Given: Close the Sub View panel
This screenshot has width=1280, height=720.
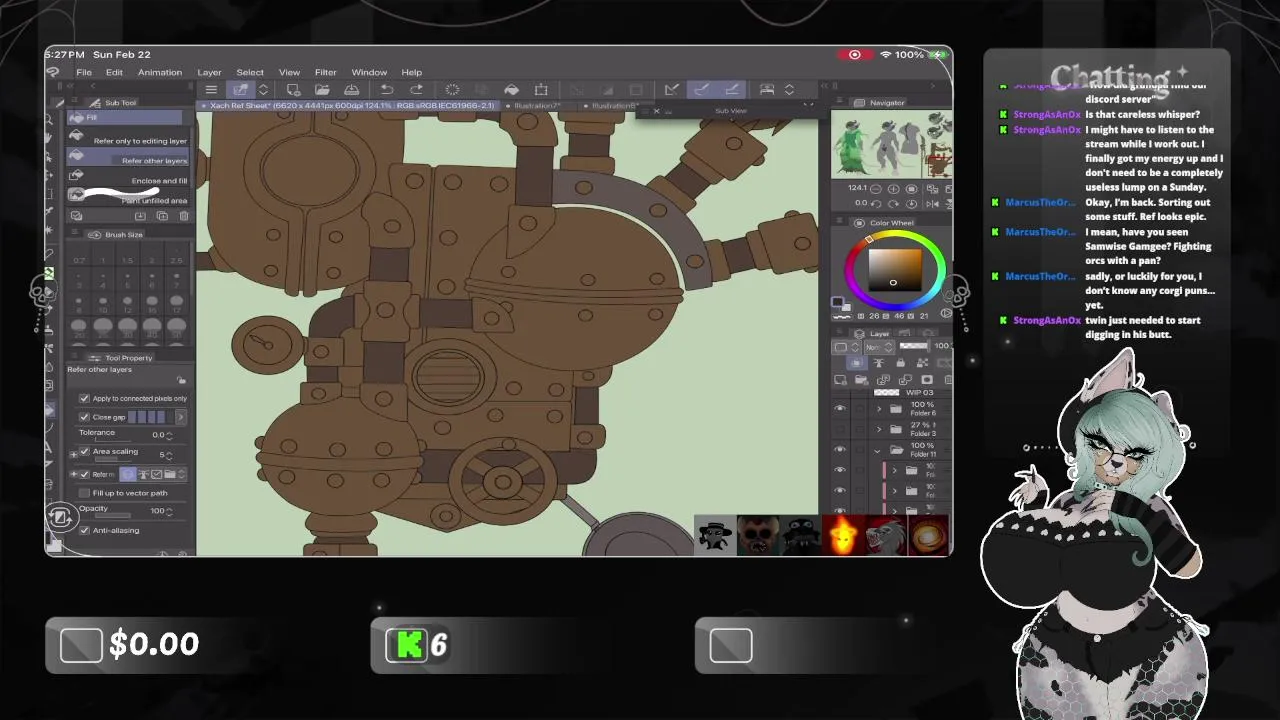Looking at the screenshot, I should point(656,111).
